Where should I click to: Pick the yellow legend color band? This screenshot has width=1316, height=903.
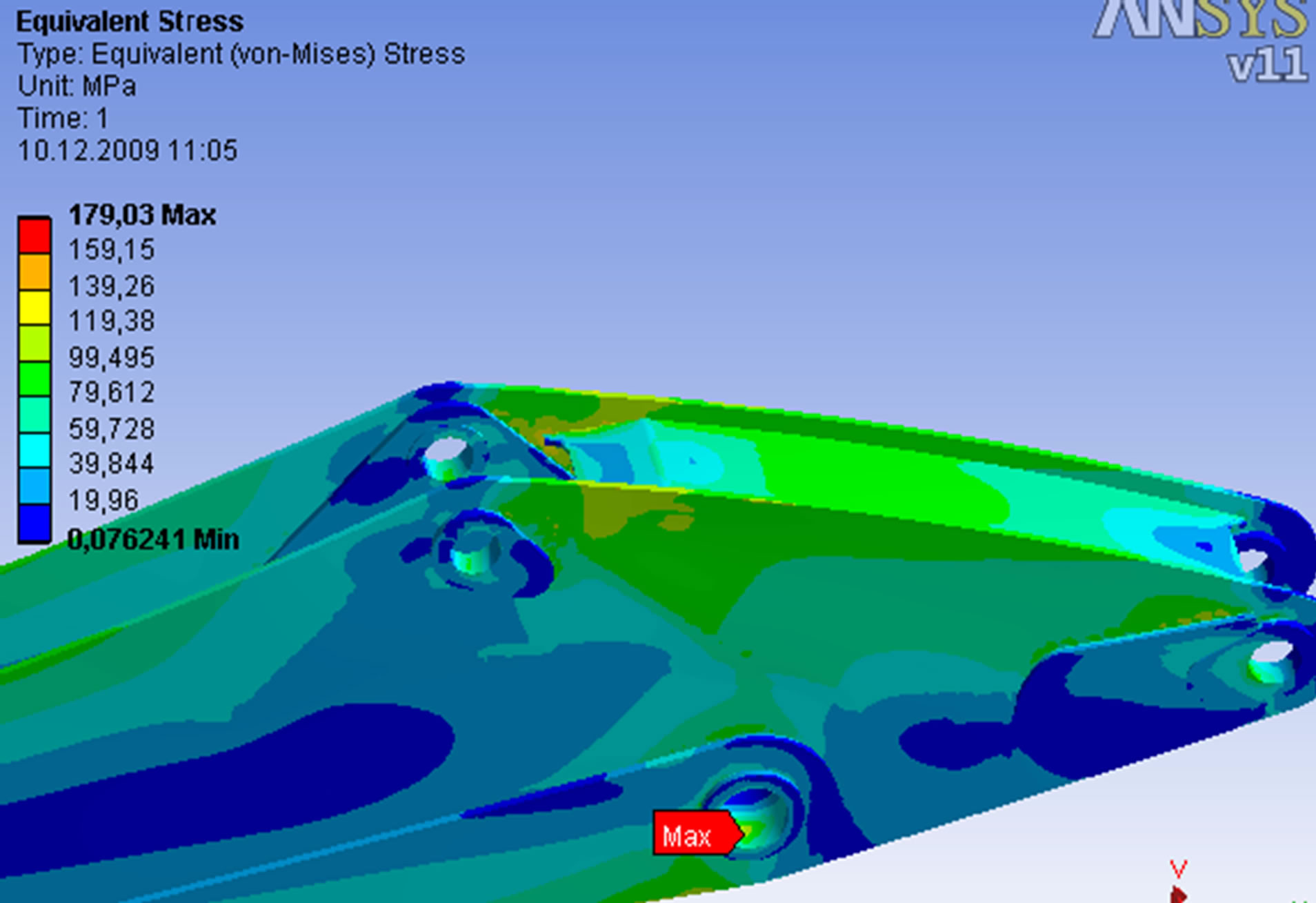[x=34, y=308]
